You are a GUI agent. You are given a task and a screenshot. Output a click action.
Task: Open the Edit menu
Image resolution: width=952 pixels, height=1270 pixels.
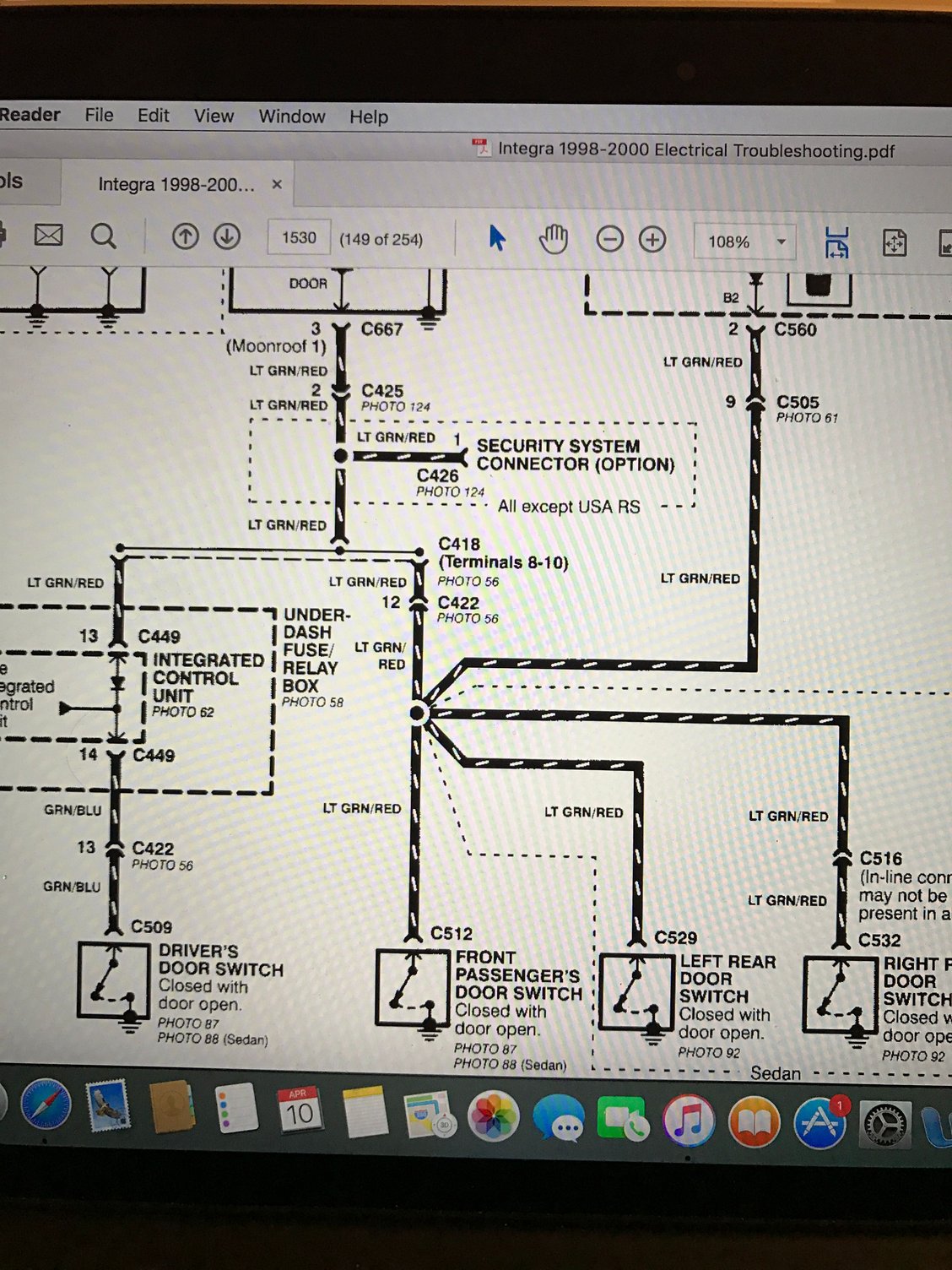[154, 116]
